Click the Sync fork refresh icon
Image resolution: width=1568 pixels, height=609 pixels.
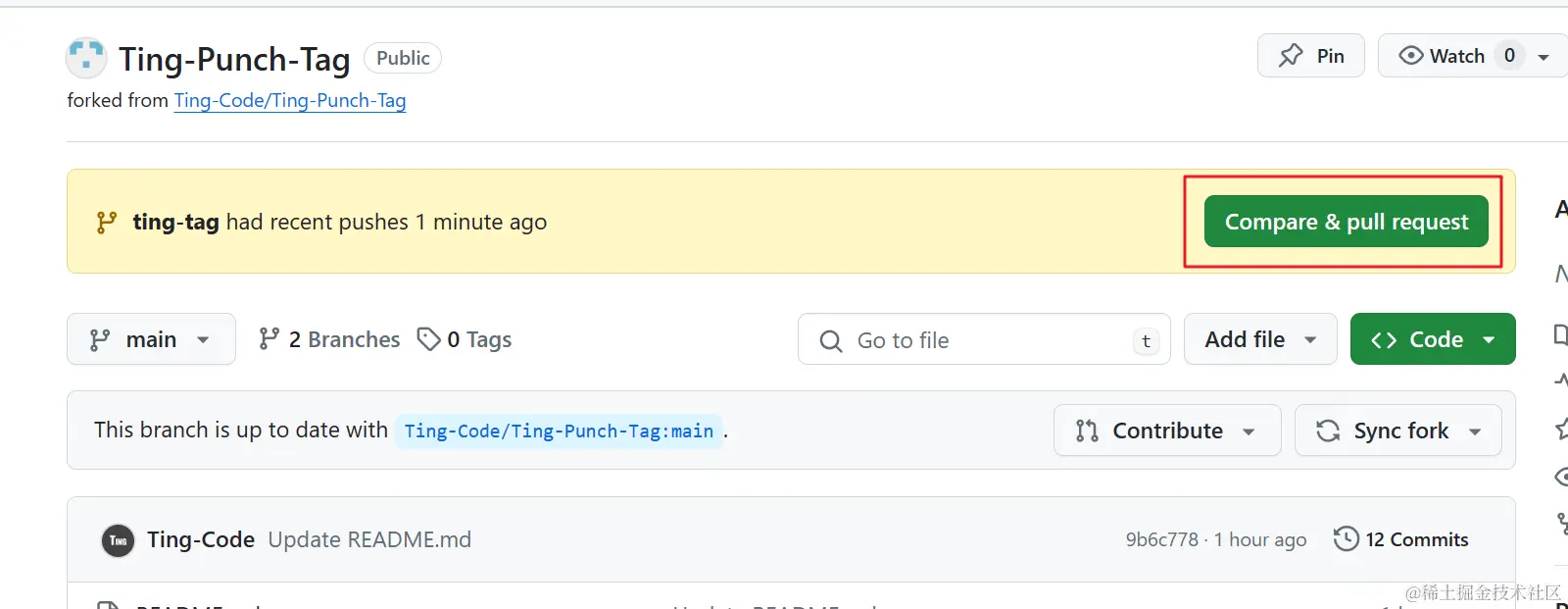point(1328,431)
